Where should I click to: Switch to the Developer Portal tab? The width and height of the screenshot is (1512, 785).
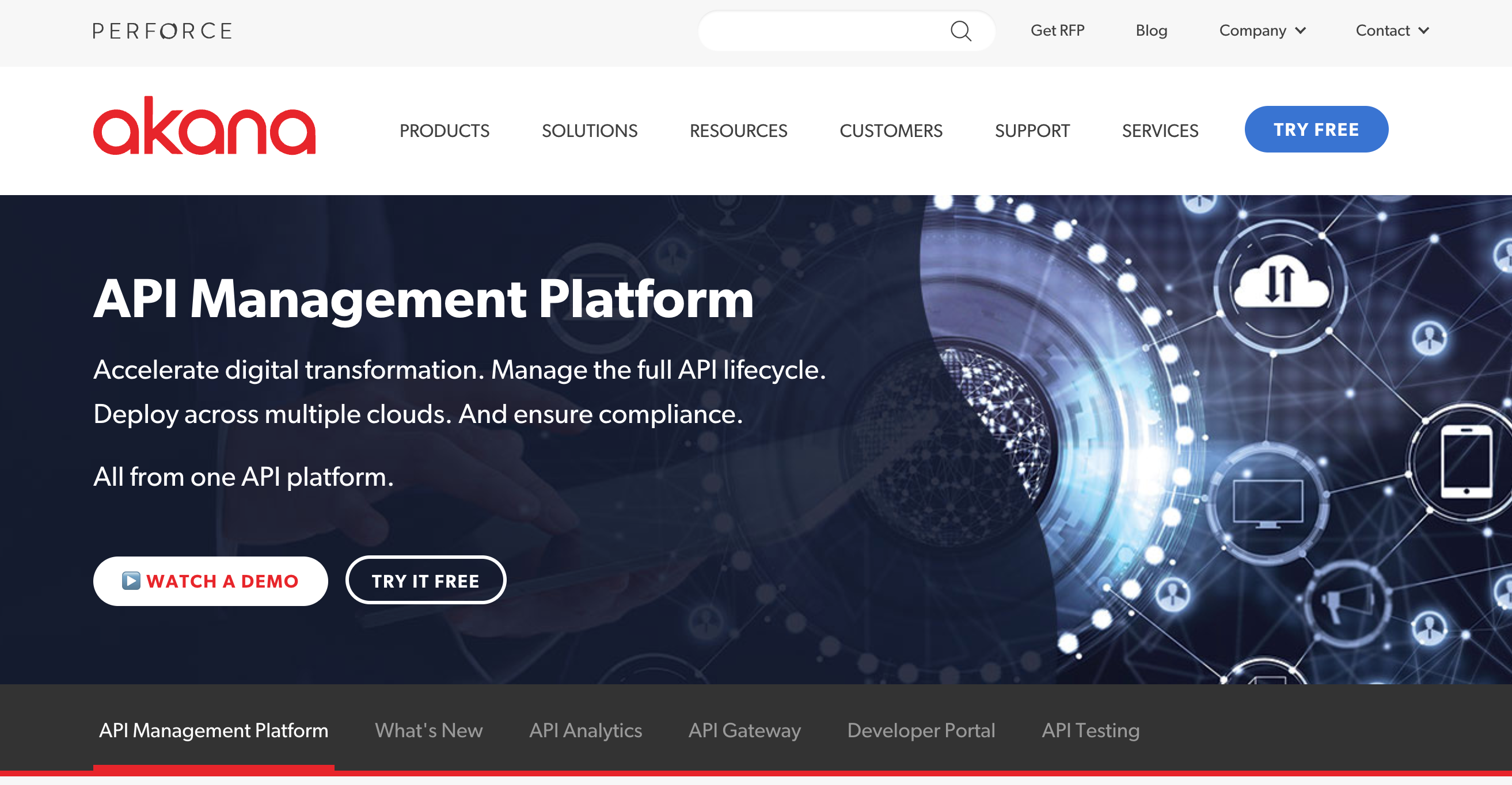(x=921, y=730)
